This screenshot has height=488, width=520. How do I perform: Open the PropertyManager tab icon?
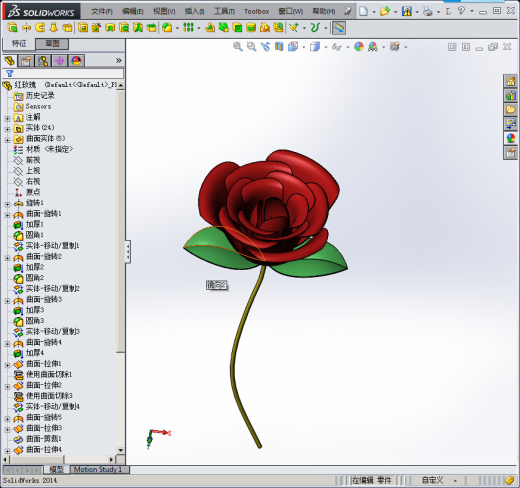(x=26, y=61)
